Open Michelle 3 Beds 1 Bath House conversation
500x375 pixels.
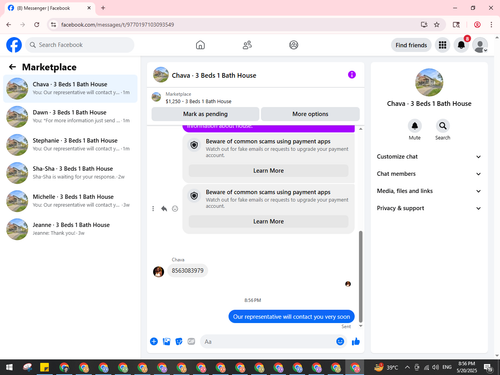click(70, 201)
